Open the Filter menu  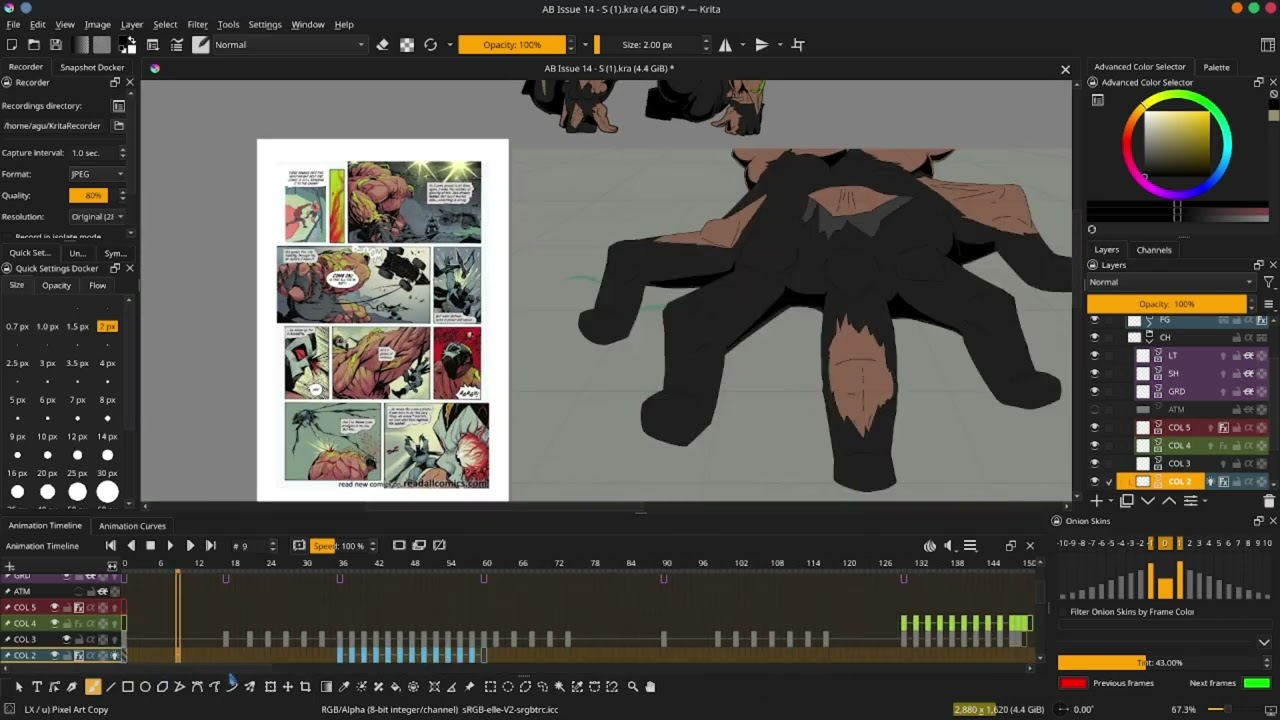198,24
